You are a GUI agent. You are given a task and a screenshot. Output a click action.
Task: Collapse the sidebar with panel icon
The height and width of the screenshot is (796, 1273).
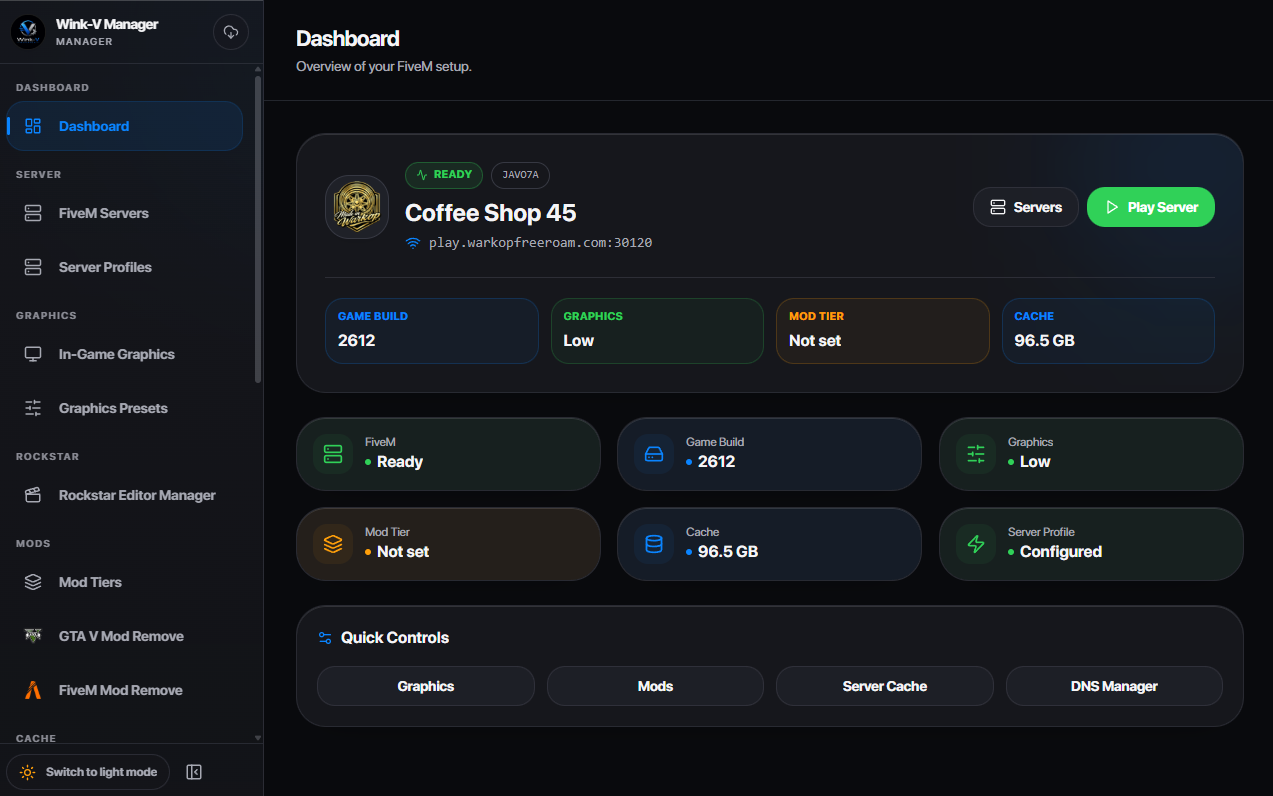pos(194,772)
